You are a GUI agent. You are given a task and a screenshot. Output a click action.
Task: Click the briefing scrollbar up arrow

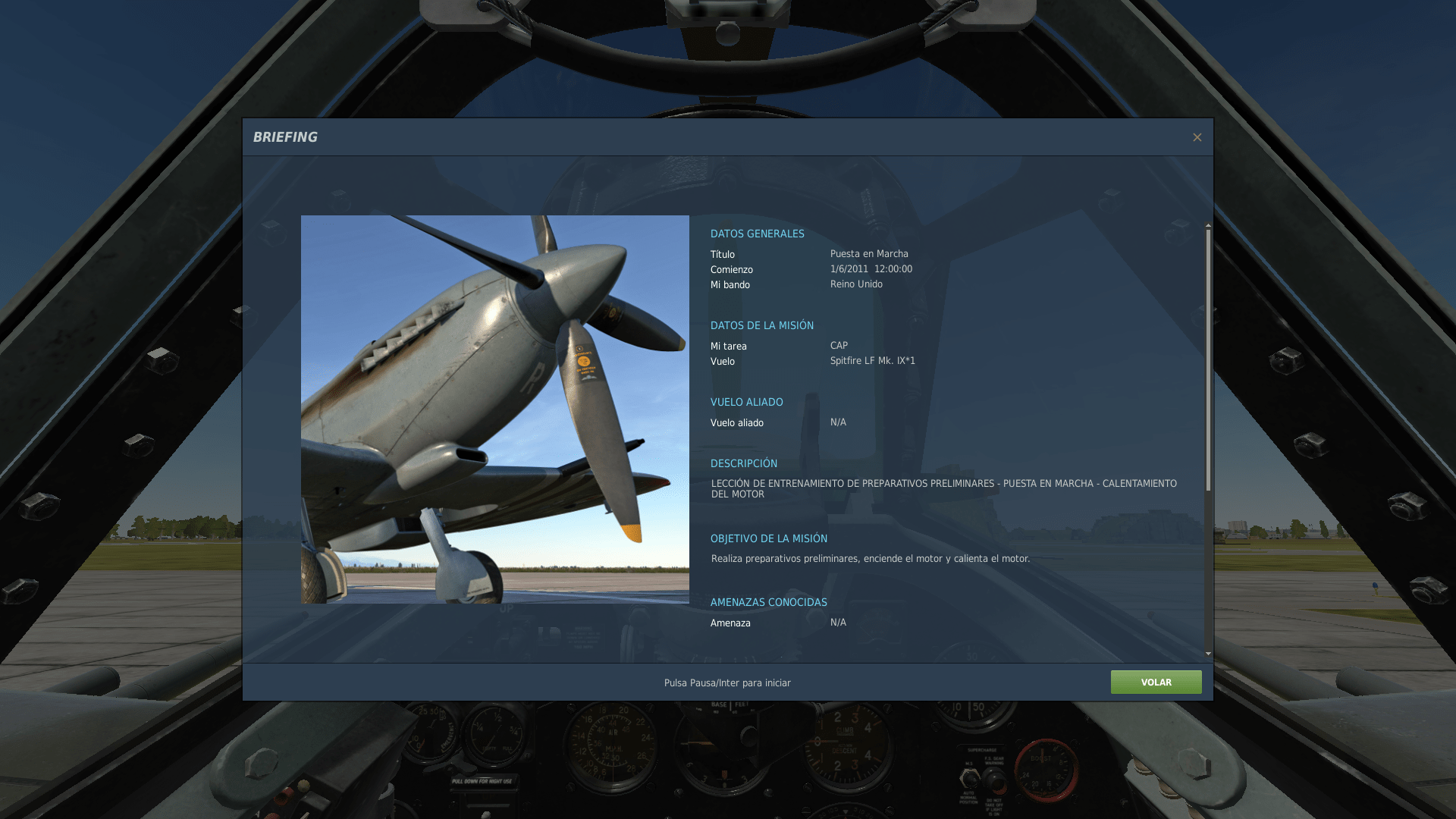[x=1208, y=225]
